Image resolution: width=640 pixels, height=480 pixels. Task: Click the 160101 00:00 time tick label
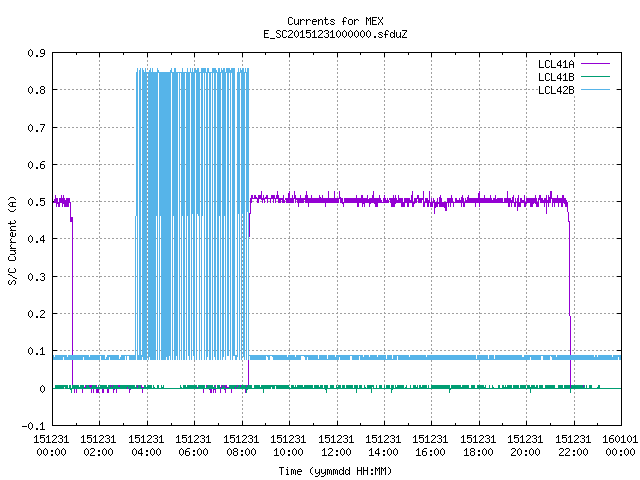pos(620,445)
